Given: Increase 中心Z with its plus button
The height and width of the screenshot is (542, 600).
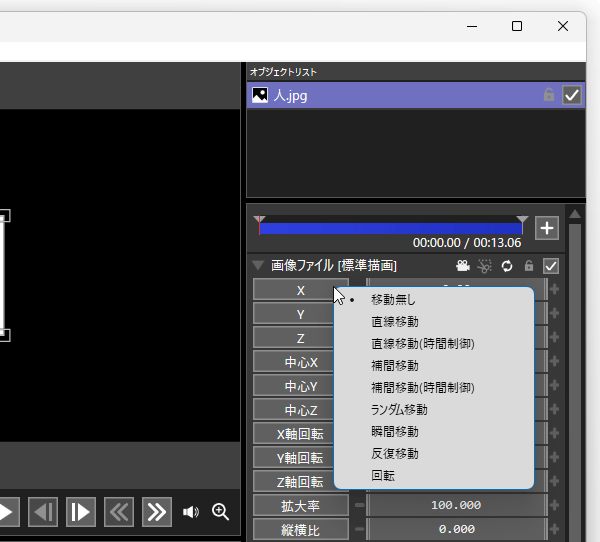Looking at the screenshot, I should (x=554, y=410).
